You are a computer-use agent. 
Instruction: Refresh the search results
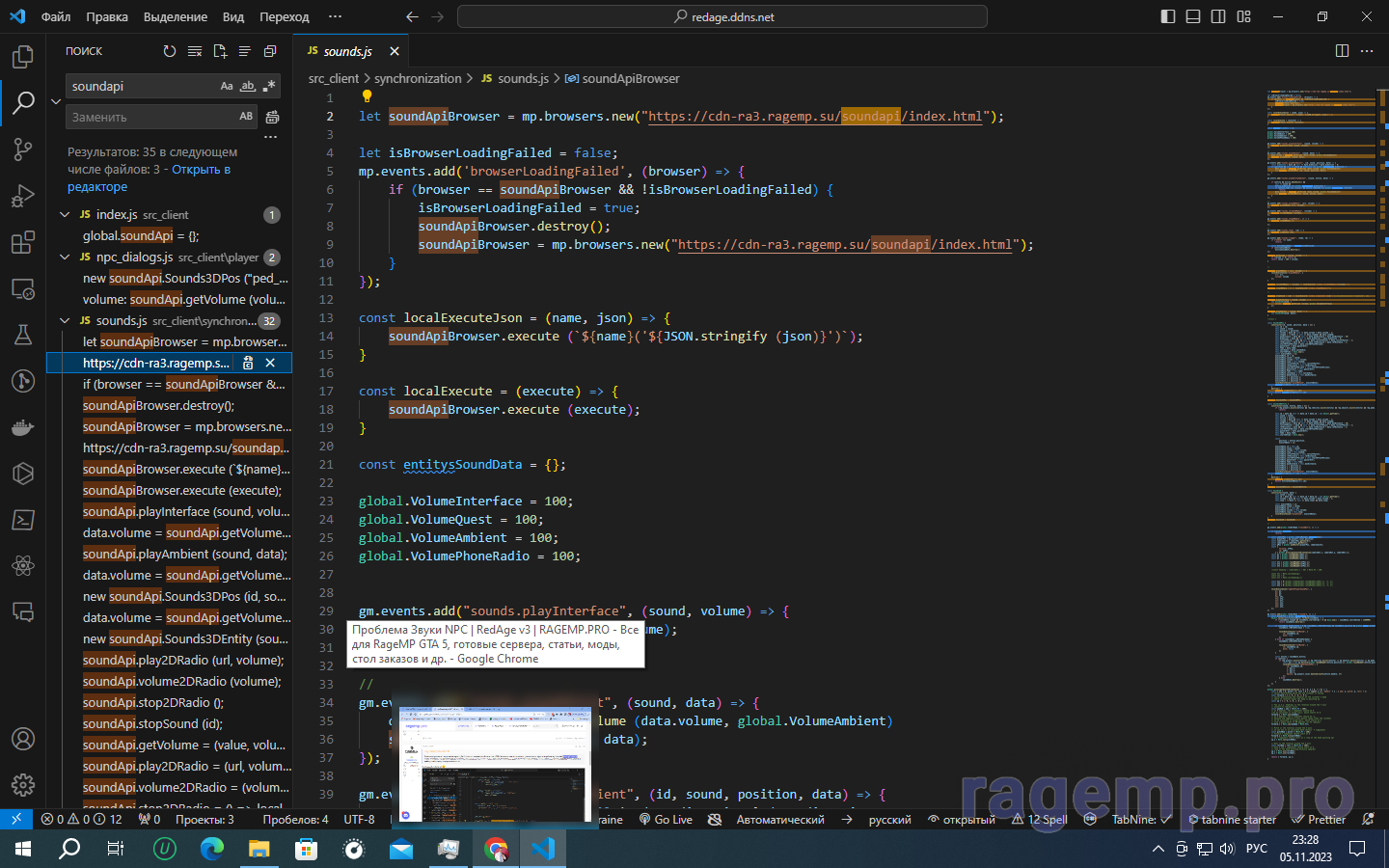170,51
